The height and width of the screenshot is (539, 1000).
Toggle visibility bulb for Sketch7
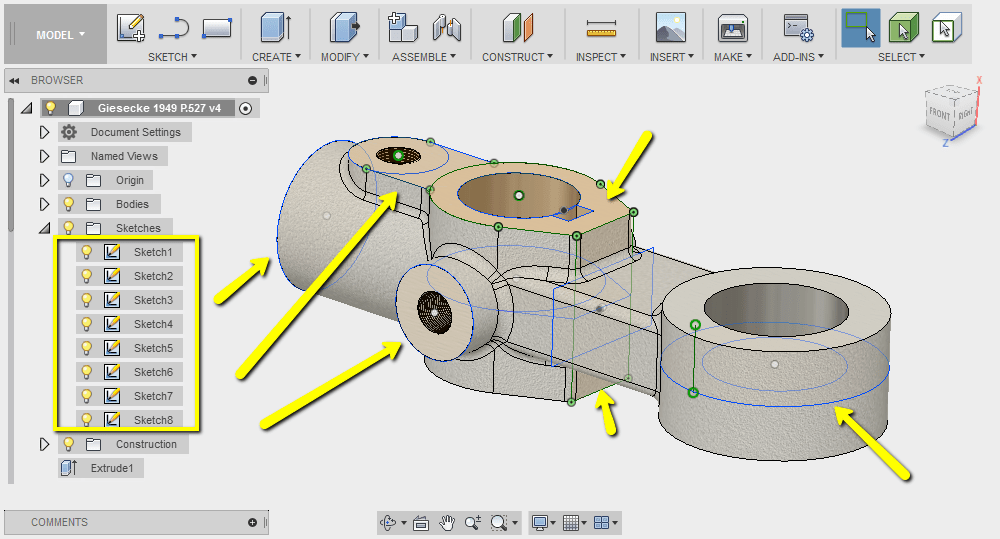tap(87, 396)
